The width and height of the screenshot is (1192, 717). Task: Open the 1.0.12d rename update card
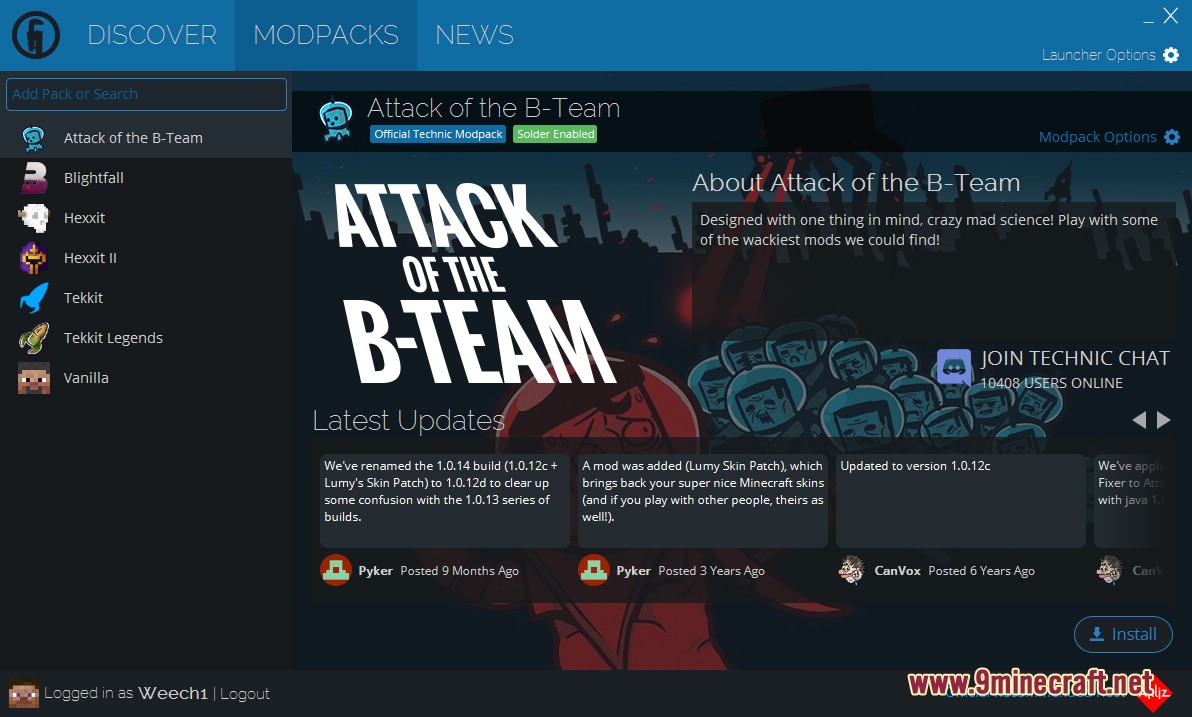tap(445, 501)
